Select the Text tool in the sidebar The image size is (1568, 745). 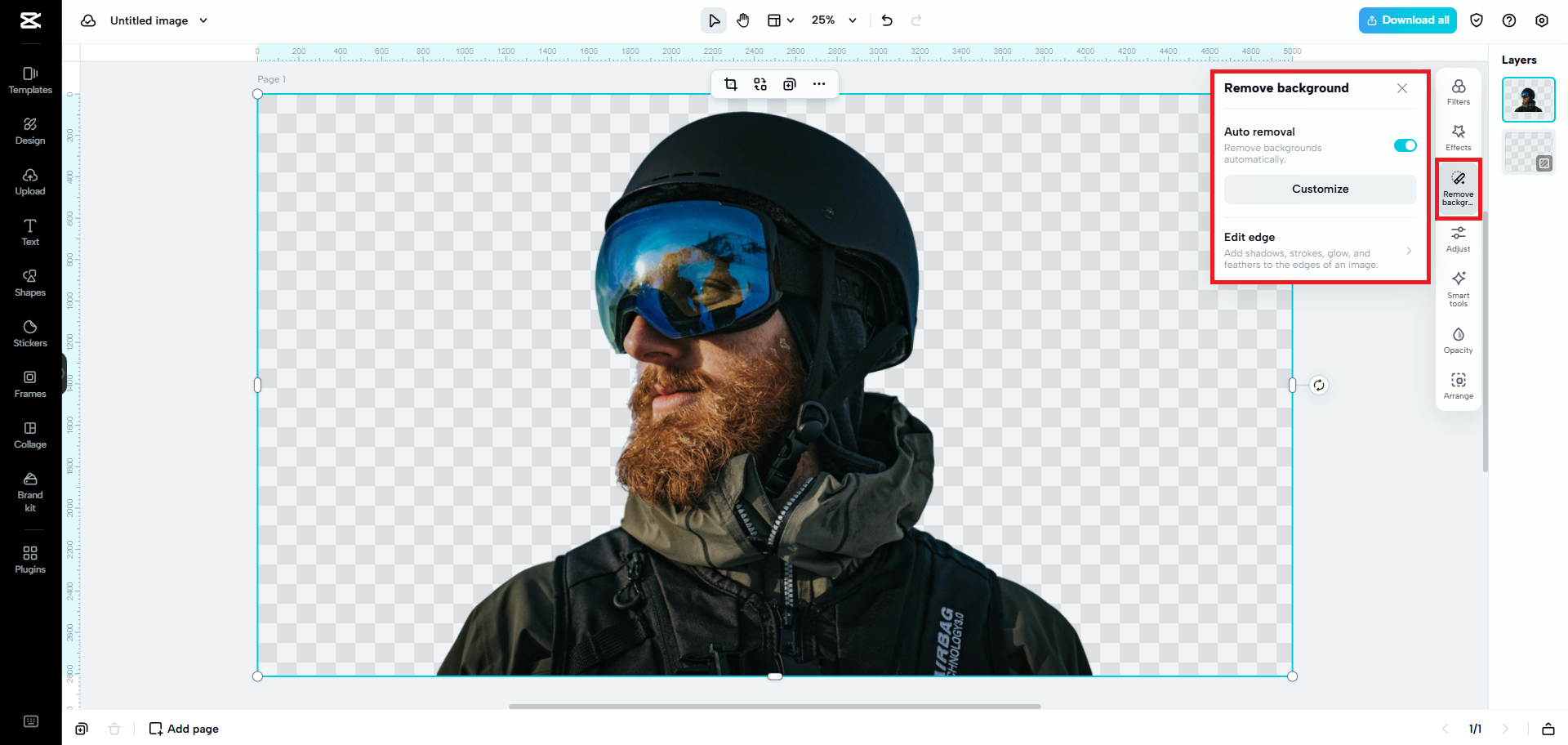tap(30, 232)
